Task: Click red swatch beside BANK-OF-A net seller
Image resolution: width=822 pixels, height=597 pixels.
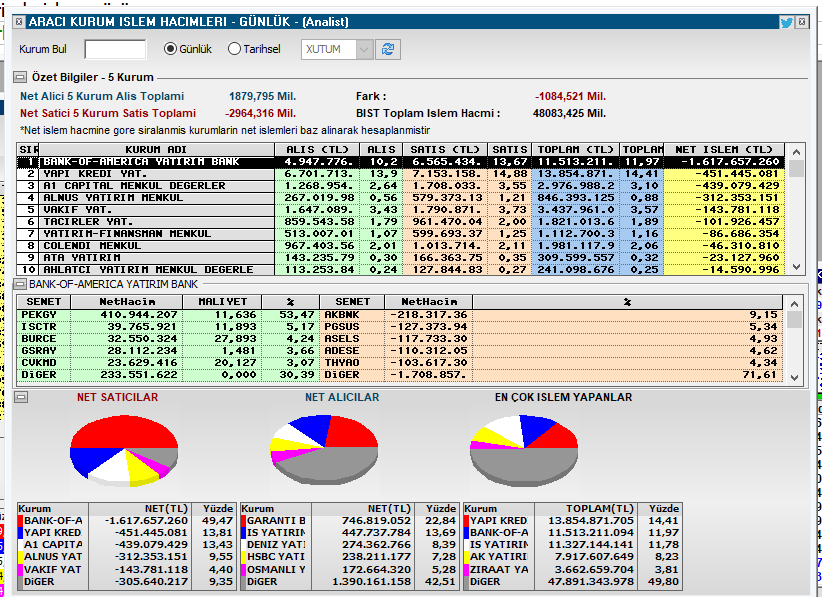Action: (x=20, y=520)
